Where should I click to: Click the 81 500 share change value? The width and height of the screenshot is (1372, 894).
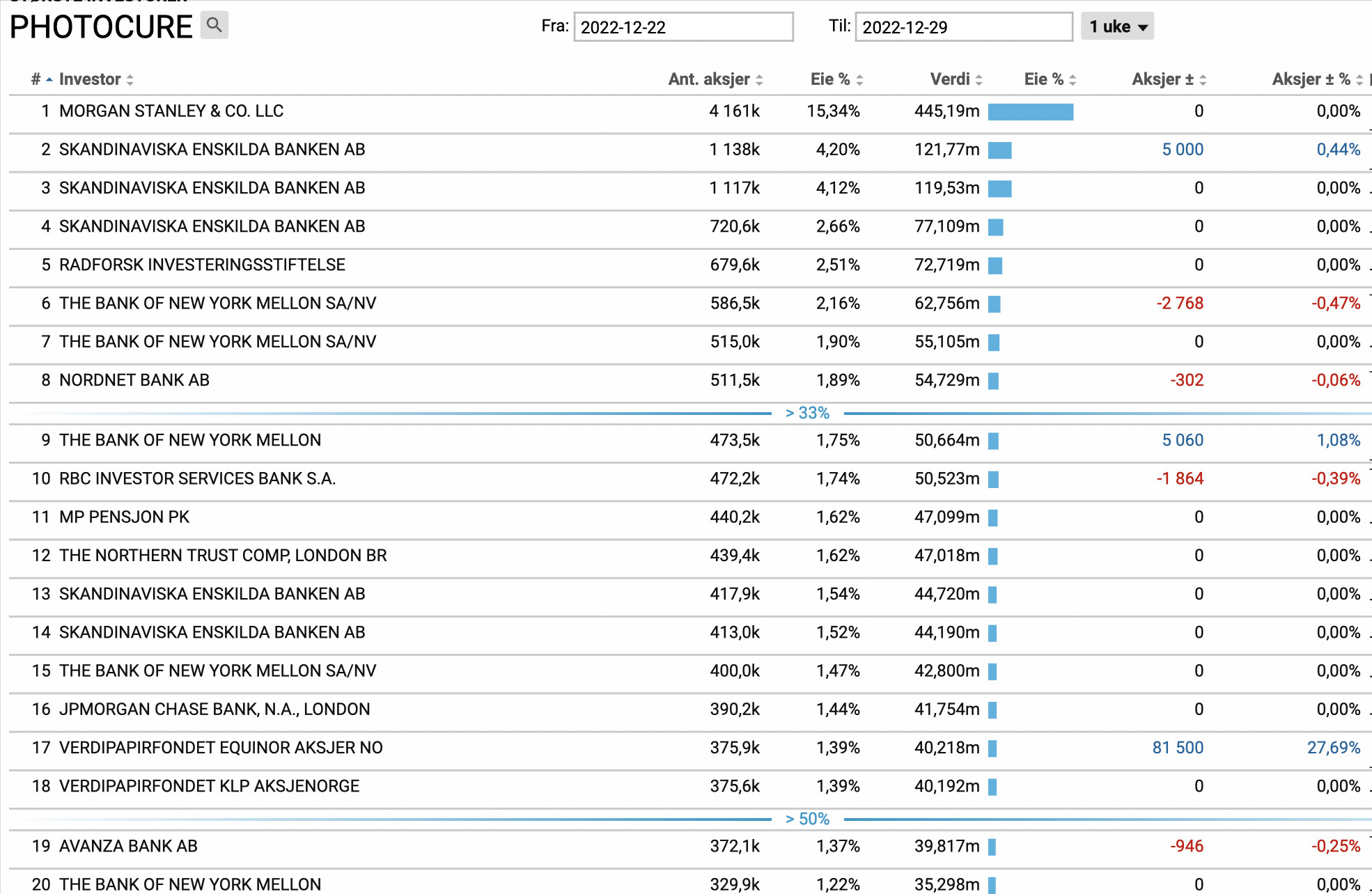tap(1177, 748)
